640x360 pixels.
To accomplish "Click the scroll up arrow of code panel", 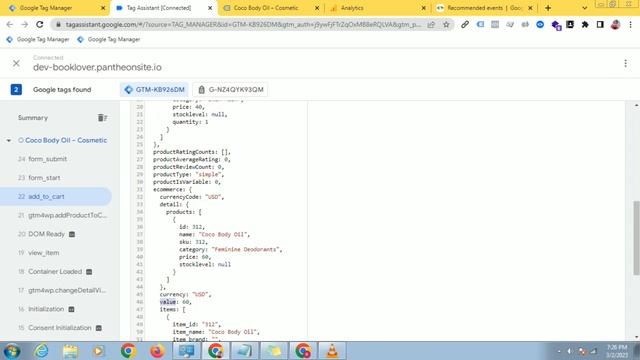I will click(x=636, y=105).
